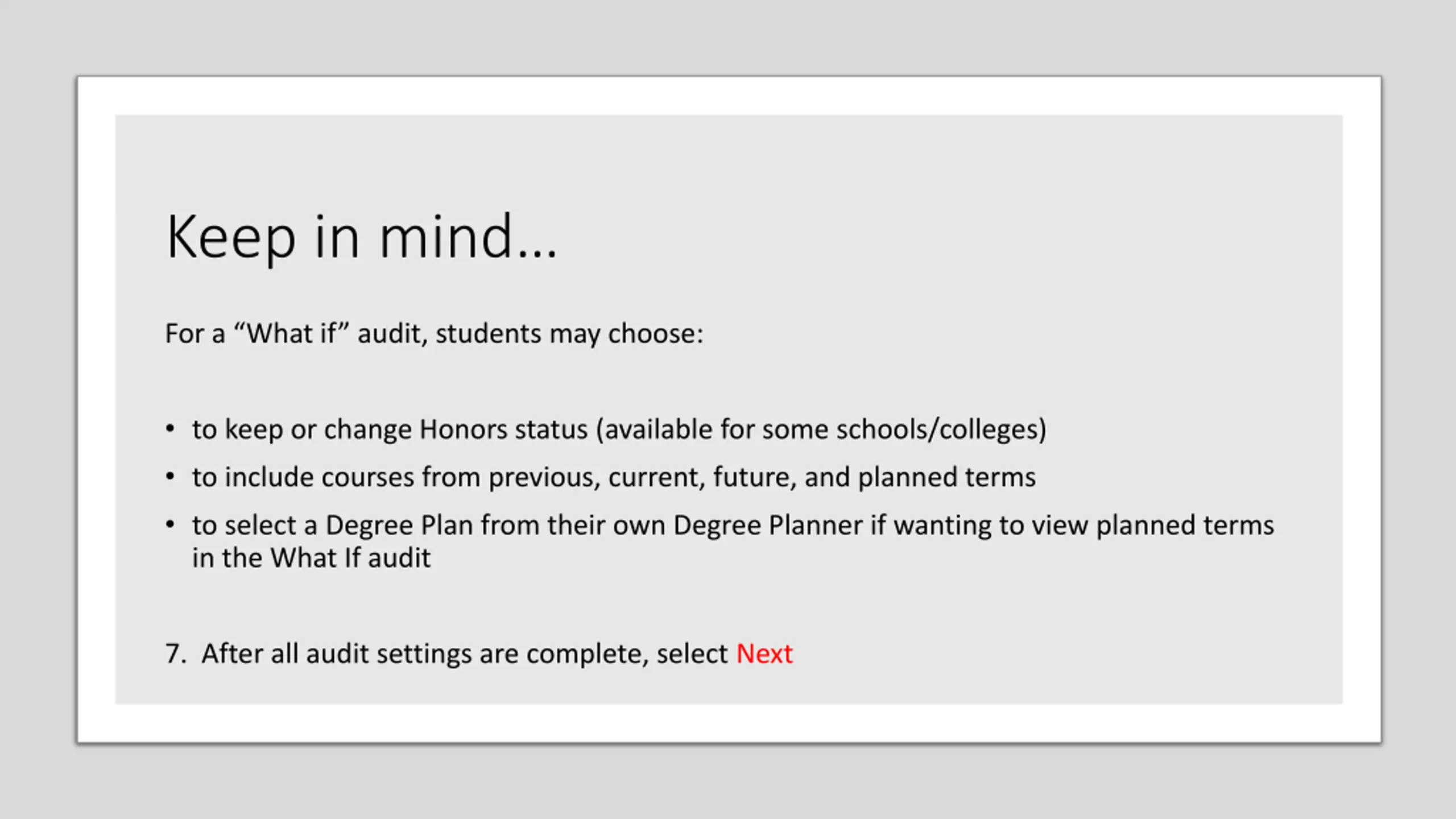
Task: Click the quoted "What if" phrase
Action: click(x=291, y=333)
